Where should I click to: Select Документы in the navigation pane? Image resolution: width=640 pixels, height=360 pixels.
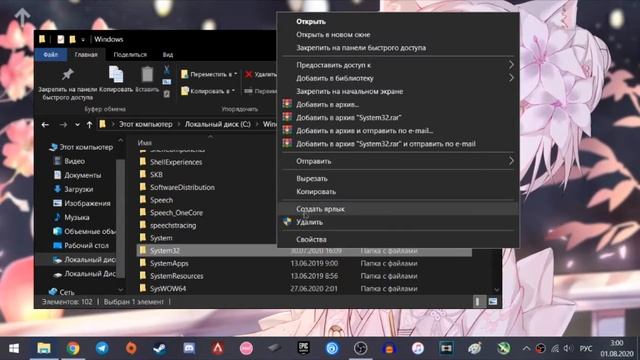(x=82, y=175)
